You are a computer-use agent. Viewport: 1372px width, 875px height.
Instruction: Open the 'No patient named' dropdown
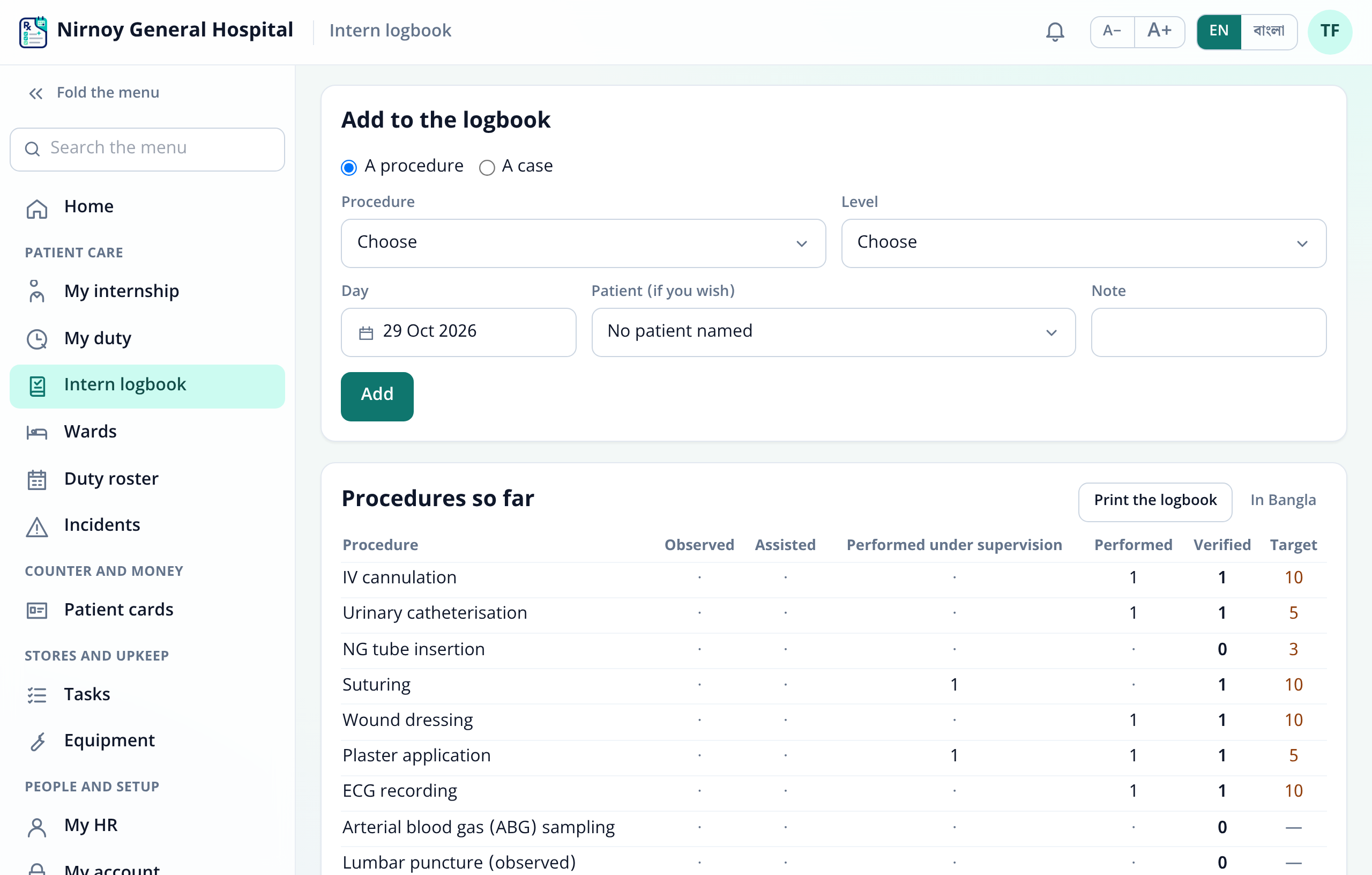(833, 332)
